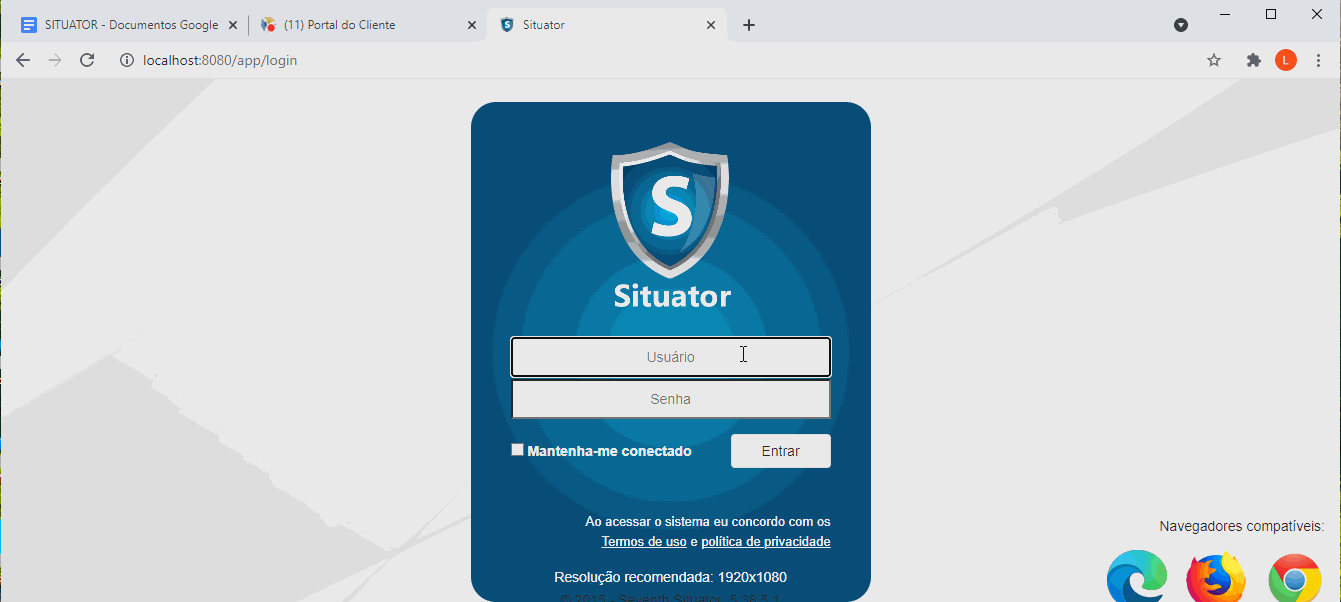
Task: Open the Chrome profile avatar
Action: click(1286, 60)
